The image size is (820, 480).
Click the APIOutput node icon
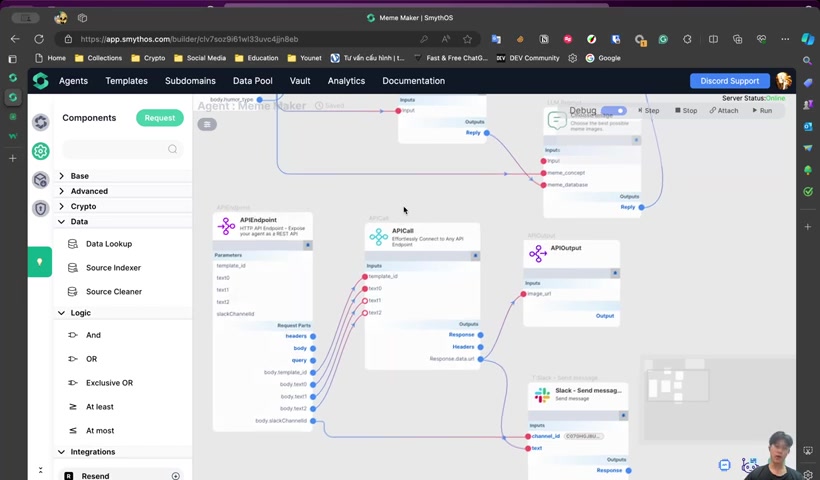[538, 254]
